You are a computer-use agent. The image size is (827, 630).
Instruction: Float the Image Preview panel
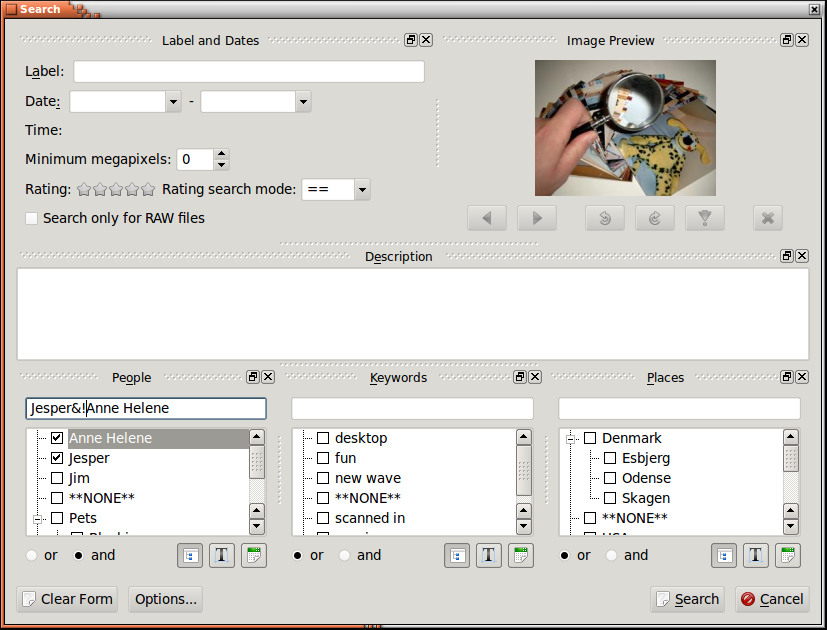click(x=787, y=40)
